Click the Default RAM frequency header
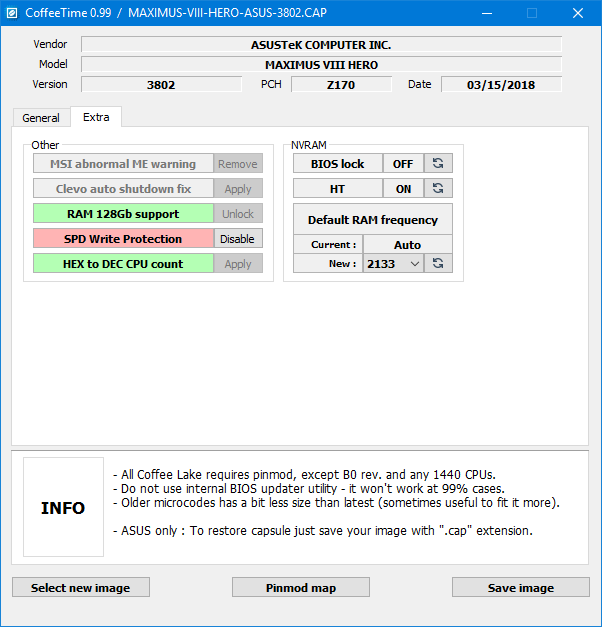 (x=373, y=220)
